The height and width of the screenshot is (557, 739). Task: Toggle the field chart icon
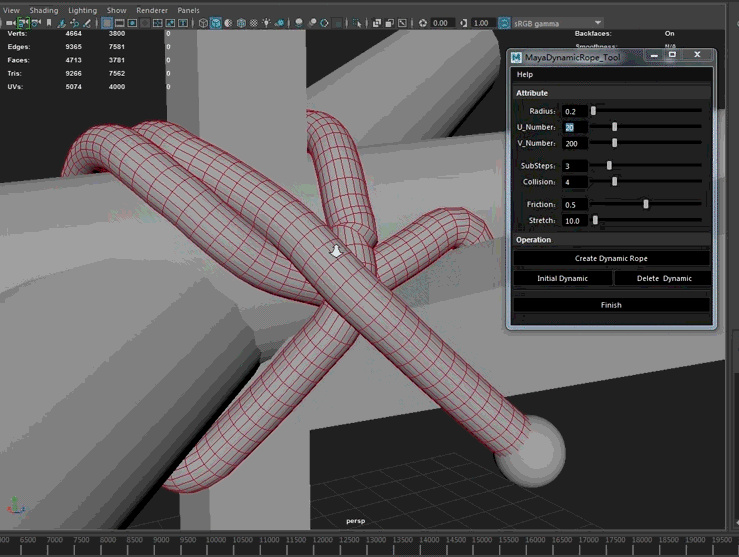tap(158, 23)
